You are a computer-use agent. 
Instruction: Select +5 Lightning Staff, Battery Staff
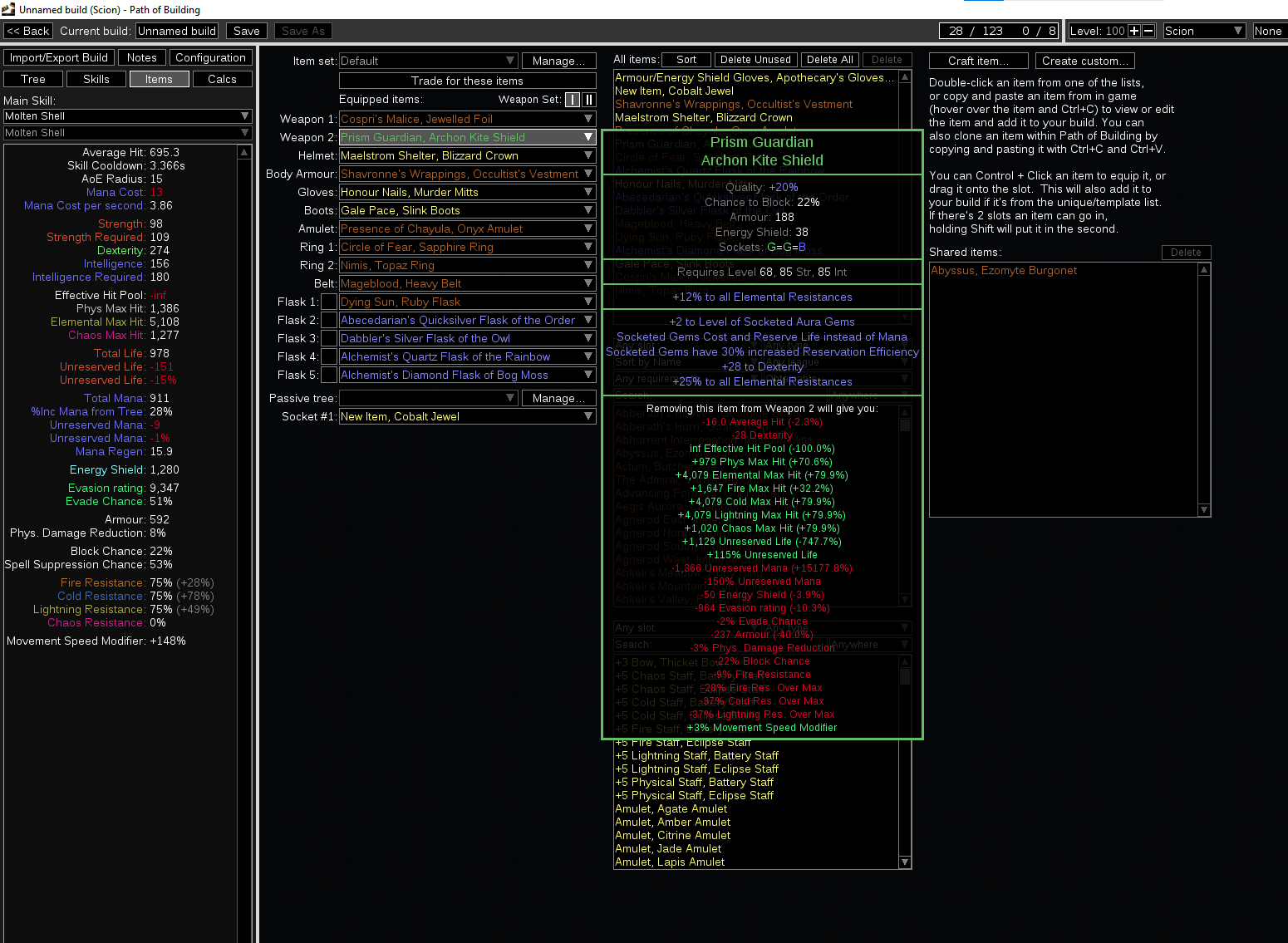coord(756,755)
